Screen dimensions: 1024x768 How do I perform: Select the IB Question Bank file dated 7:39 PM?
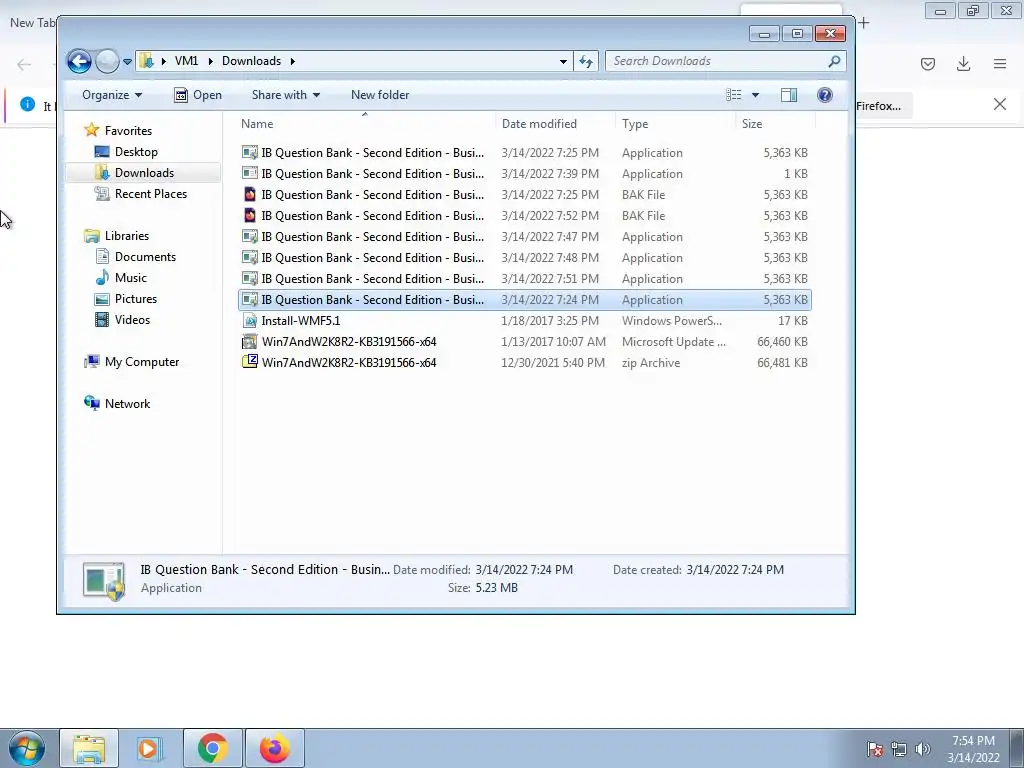click(524, 174)
